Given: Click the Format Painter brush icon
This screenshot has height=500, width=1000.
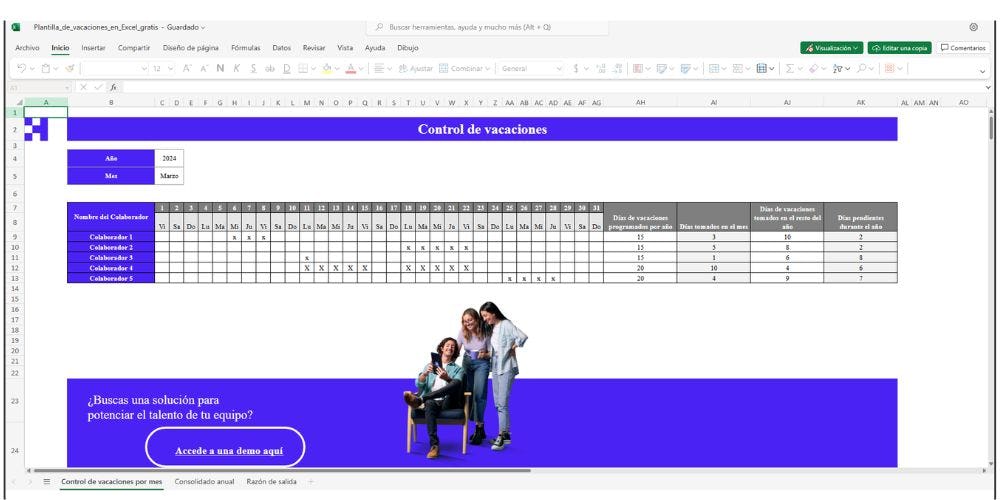Looking at the screenshot, I should click(70, 68).
